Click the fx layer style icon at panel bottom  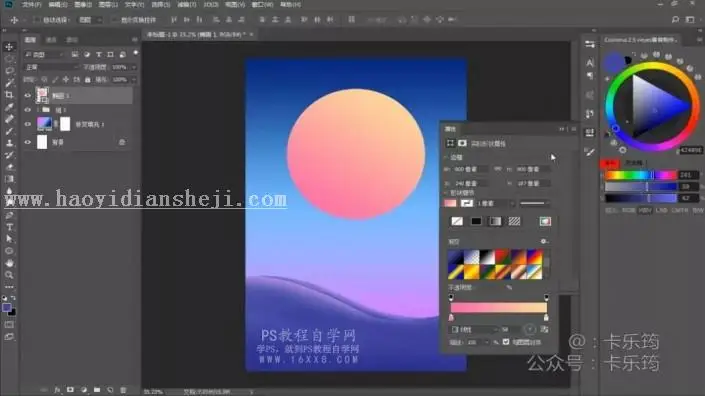57,390
